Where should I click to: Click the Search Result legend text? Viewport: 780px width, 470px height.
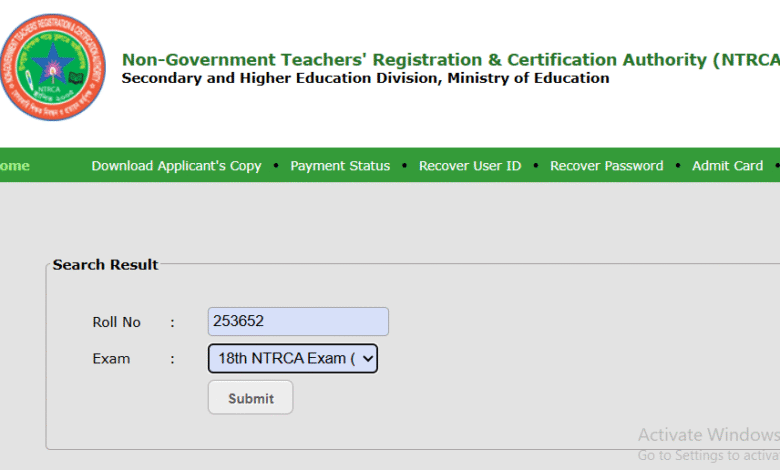coord(105,265)
